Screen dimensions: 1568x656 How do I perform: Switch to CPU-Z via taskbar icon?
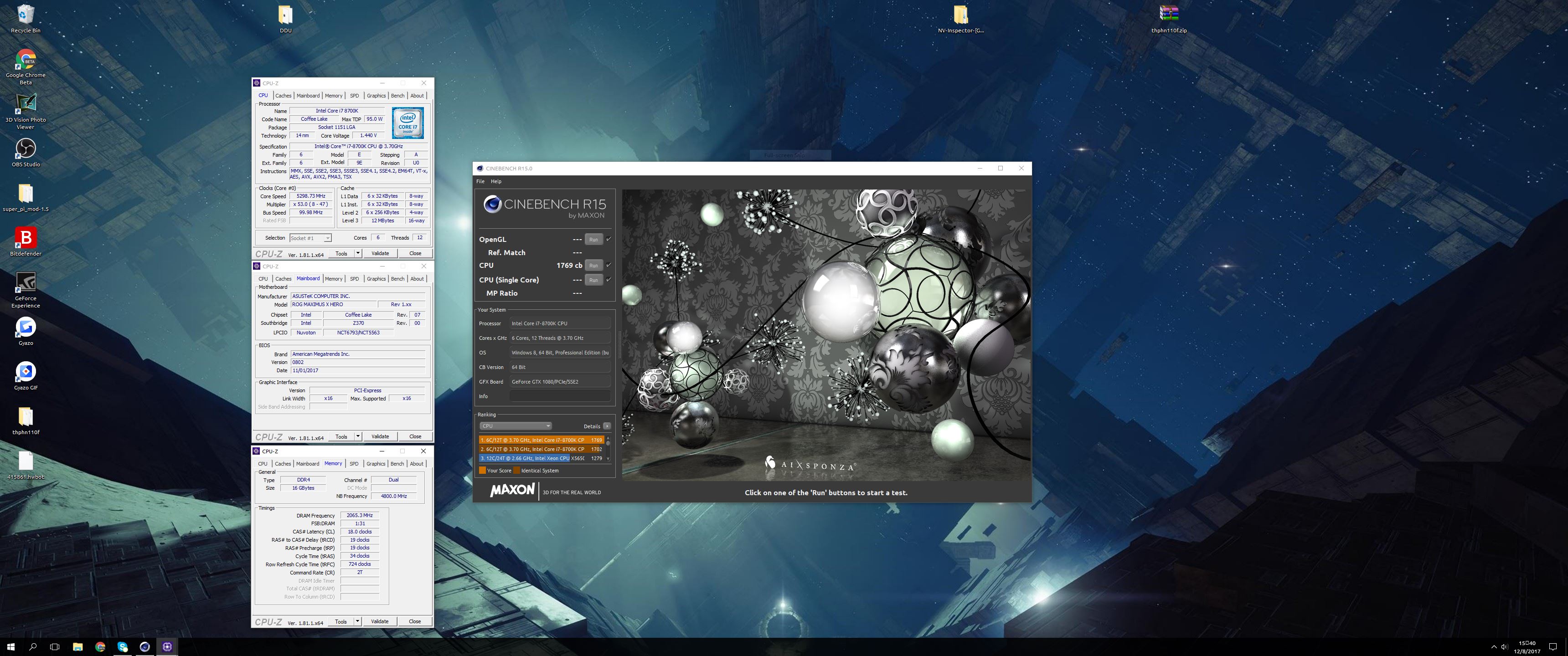167,646
